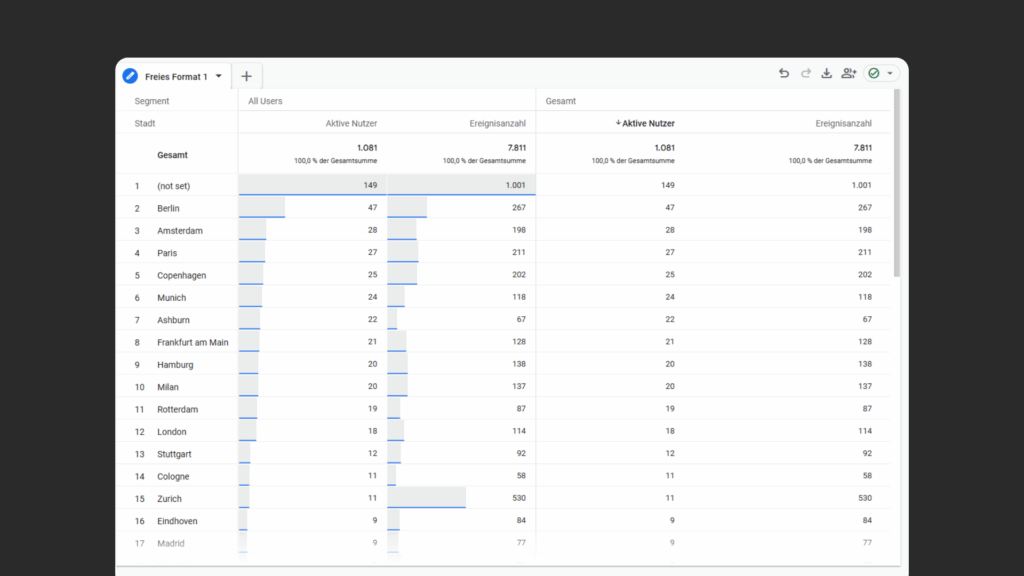Click the blue pencil edit icon
The width and height of the screenshot is (1024, 576).
(x=130, y=76)
